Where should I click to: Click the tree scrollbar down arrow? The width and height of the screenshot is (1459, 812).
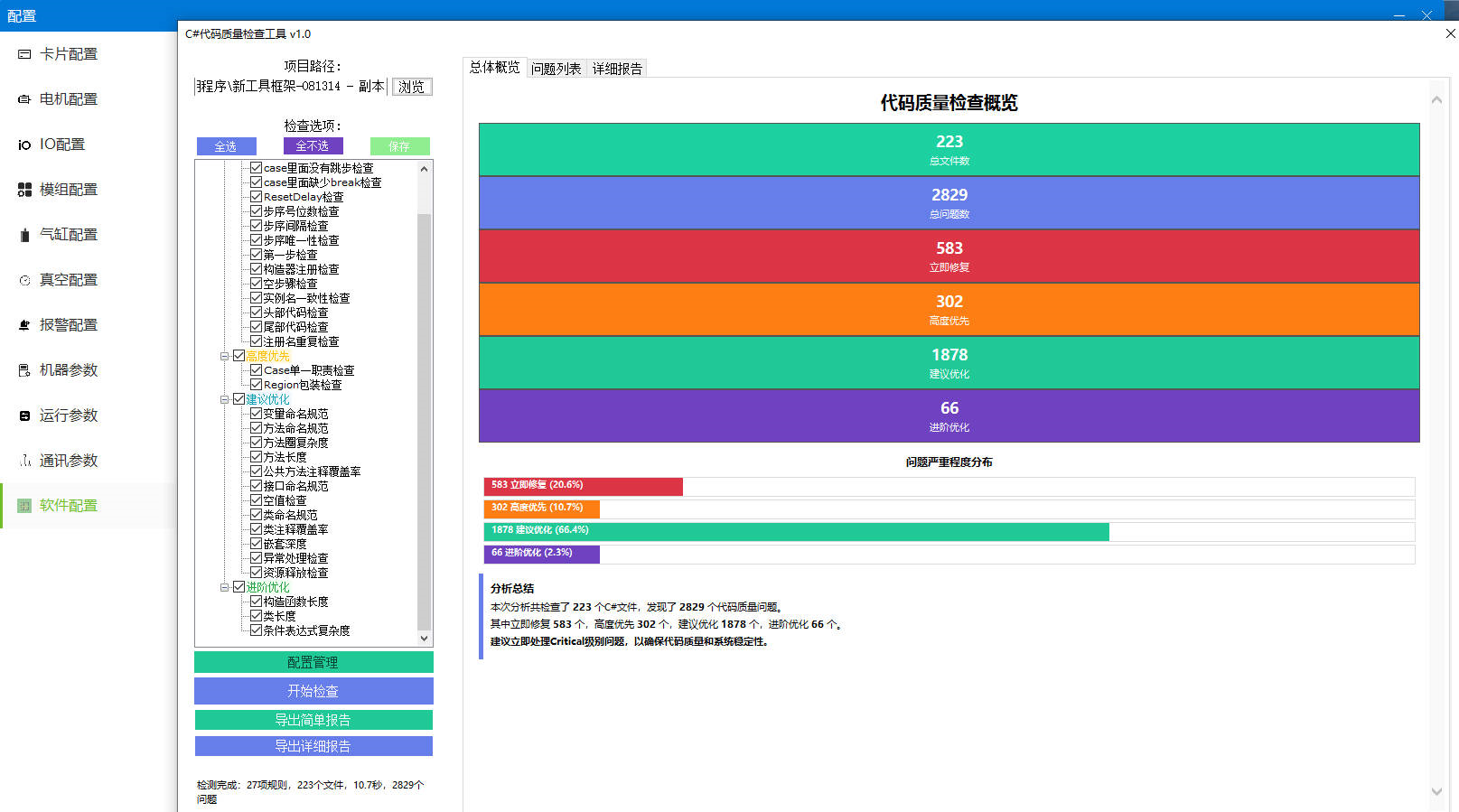click(x=424, y=639)
